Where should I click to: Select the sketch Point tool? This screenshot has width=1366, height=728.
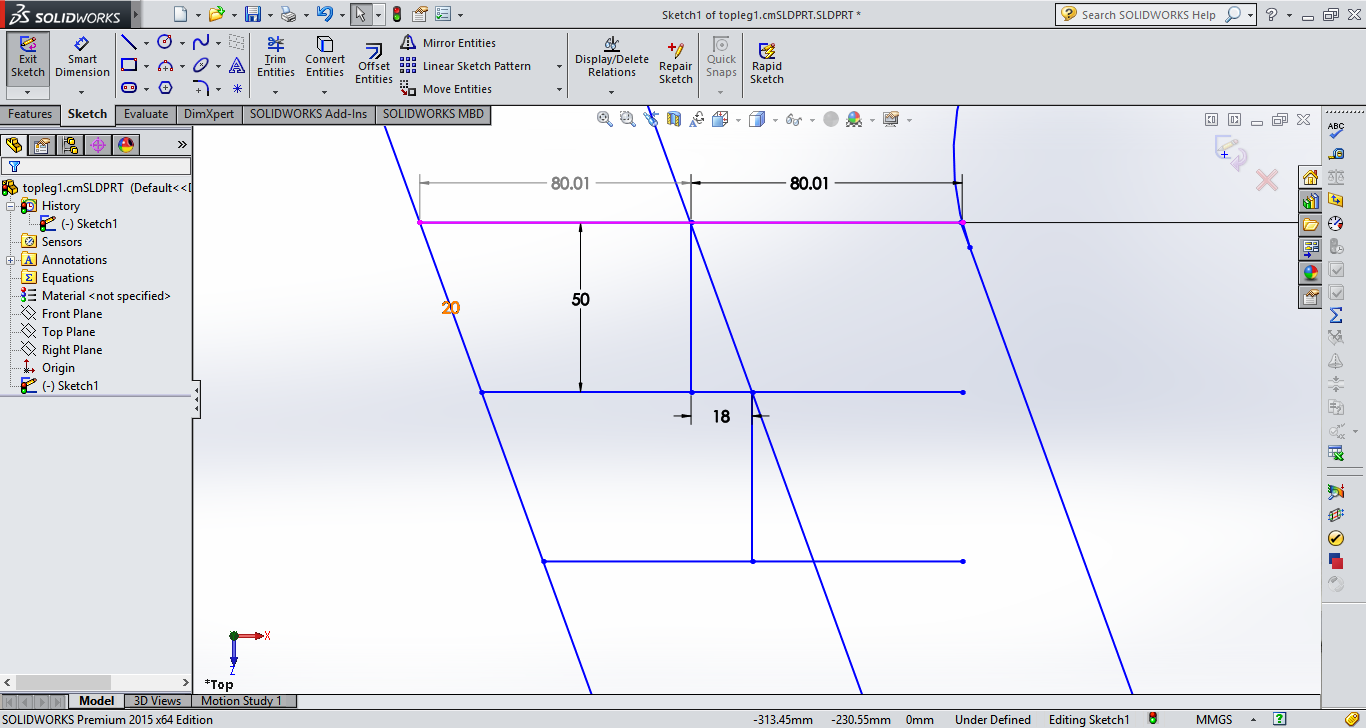237,88
